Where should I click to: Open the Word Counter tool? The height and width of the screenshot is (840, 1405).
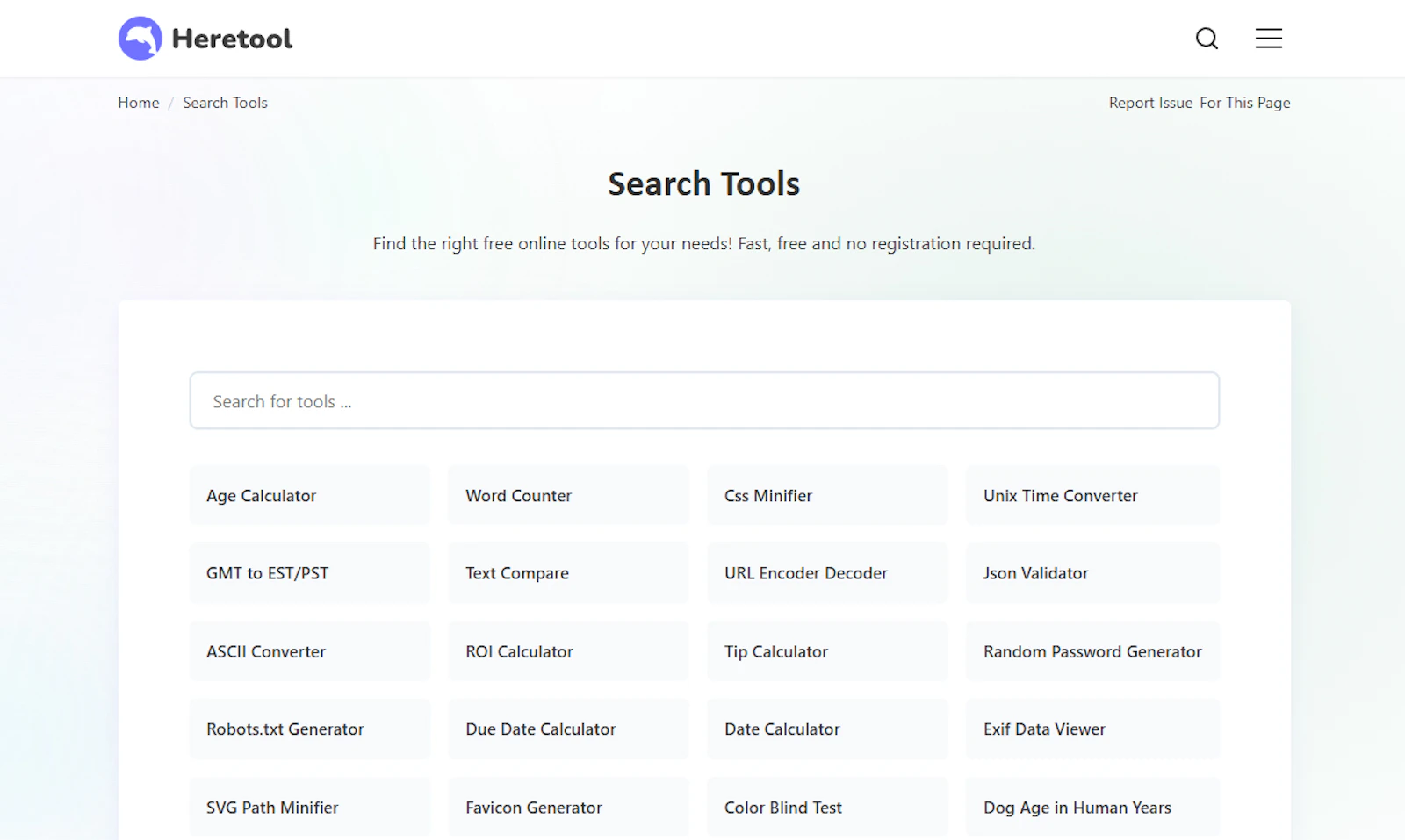[568, 496]
